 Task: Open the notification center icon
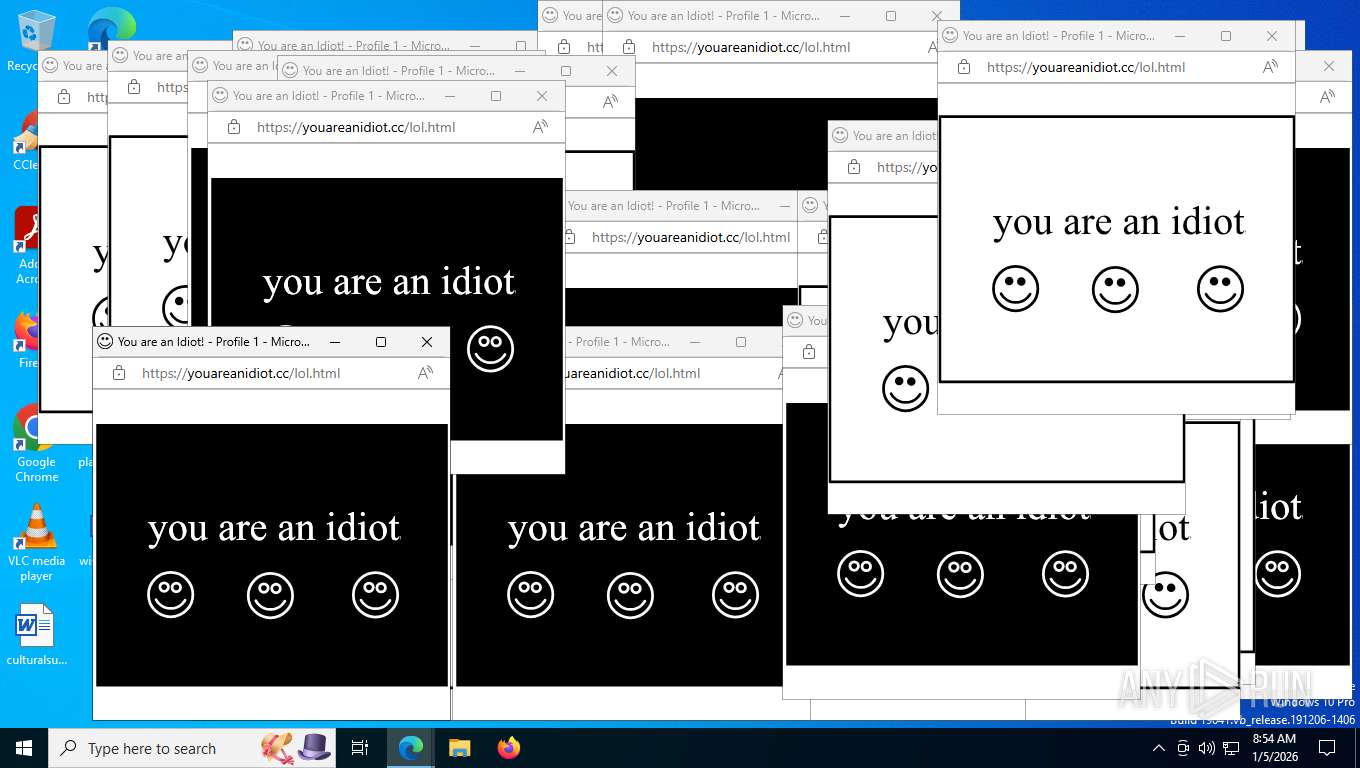point(1327,748)
